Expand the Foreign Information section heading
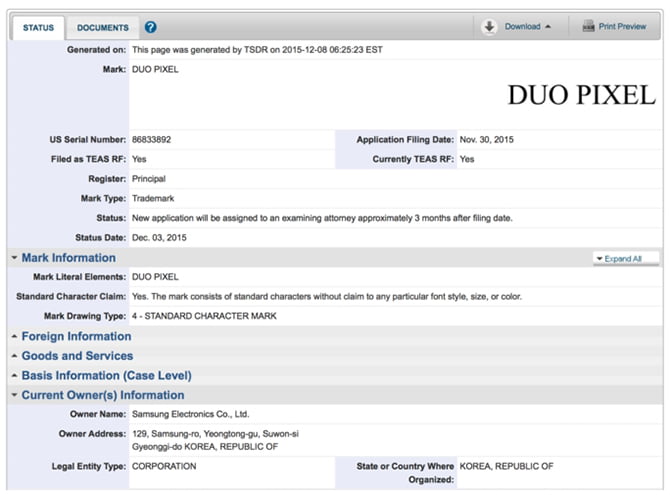670x495 pixels. click(76, 337)
